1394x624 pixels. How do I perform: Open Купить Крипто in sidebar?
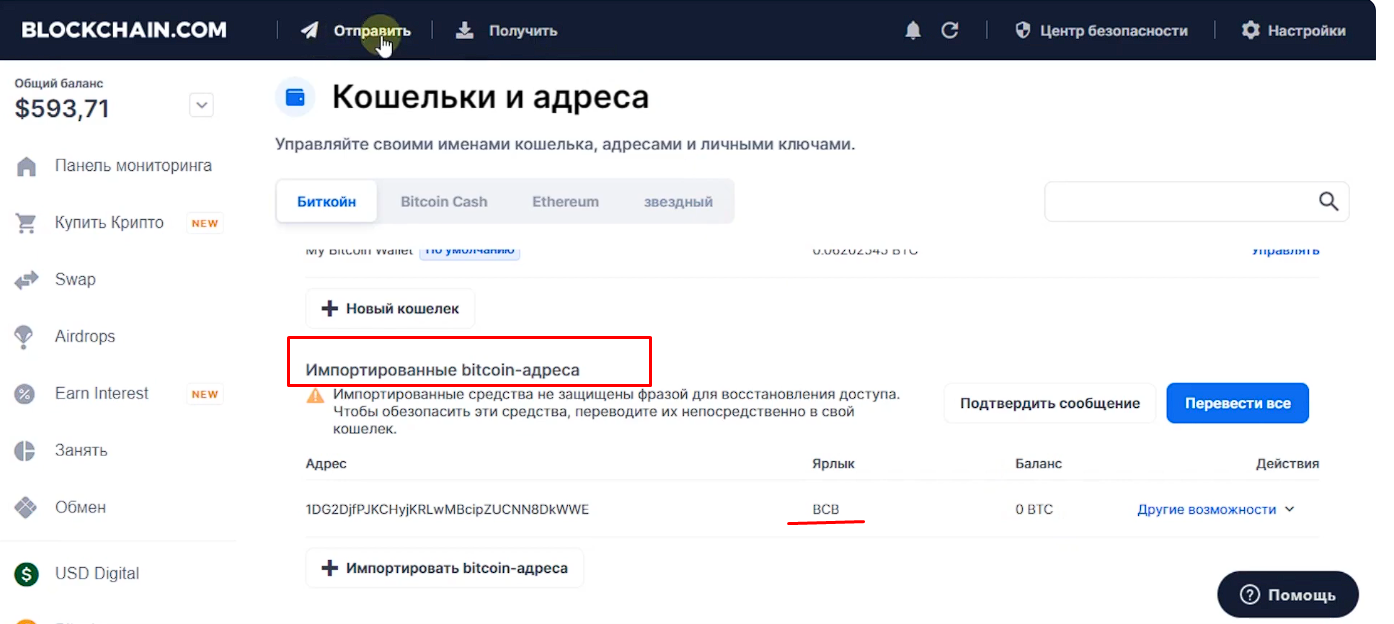click(109, 223)
